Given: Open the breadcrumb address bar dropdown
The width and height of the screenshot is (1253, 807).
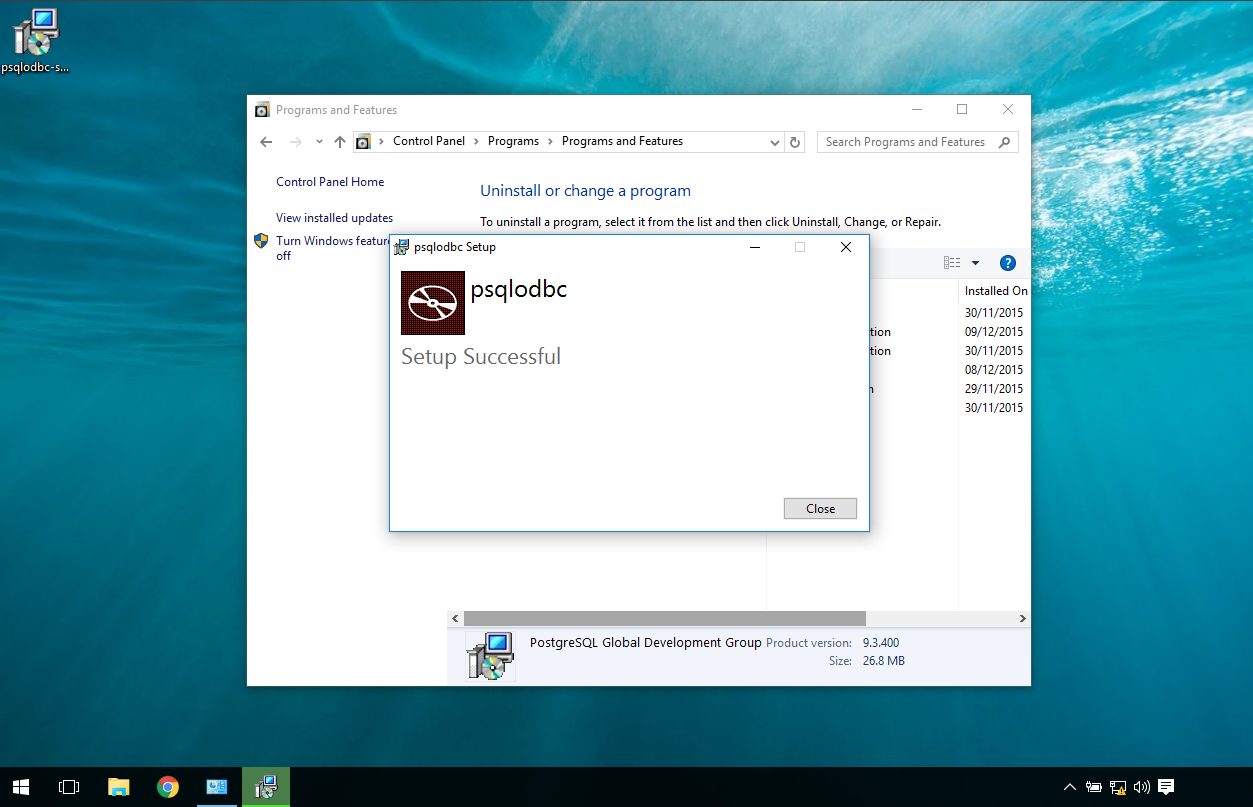Looking at the screenshot, I should point(775,141).
